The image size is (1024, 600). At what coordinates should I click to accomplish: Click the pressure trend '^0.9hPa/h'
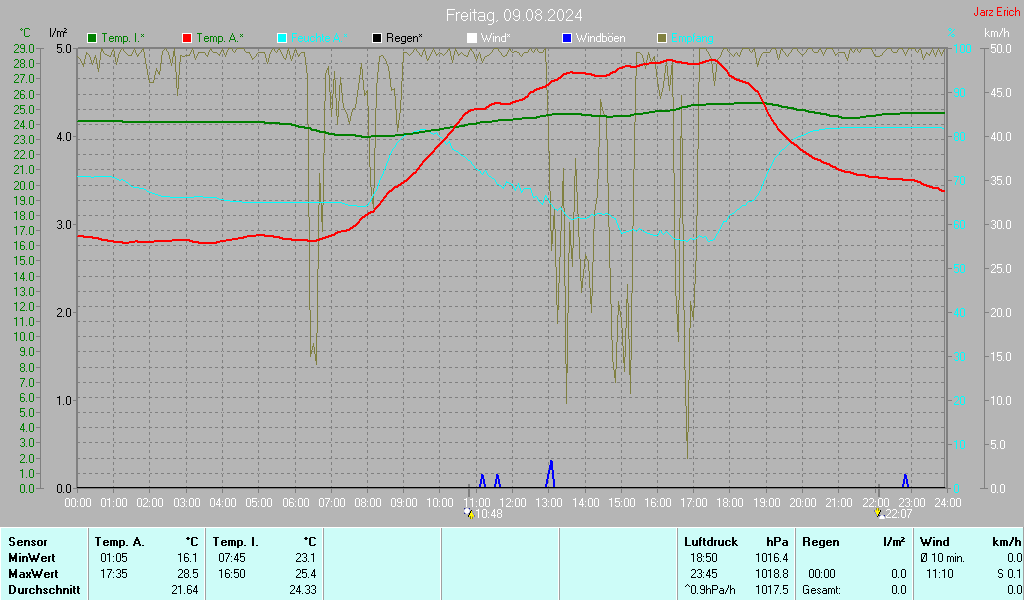point(709,590)
